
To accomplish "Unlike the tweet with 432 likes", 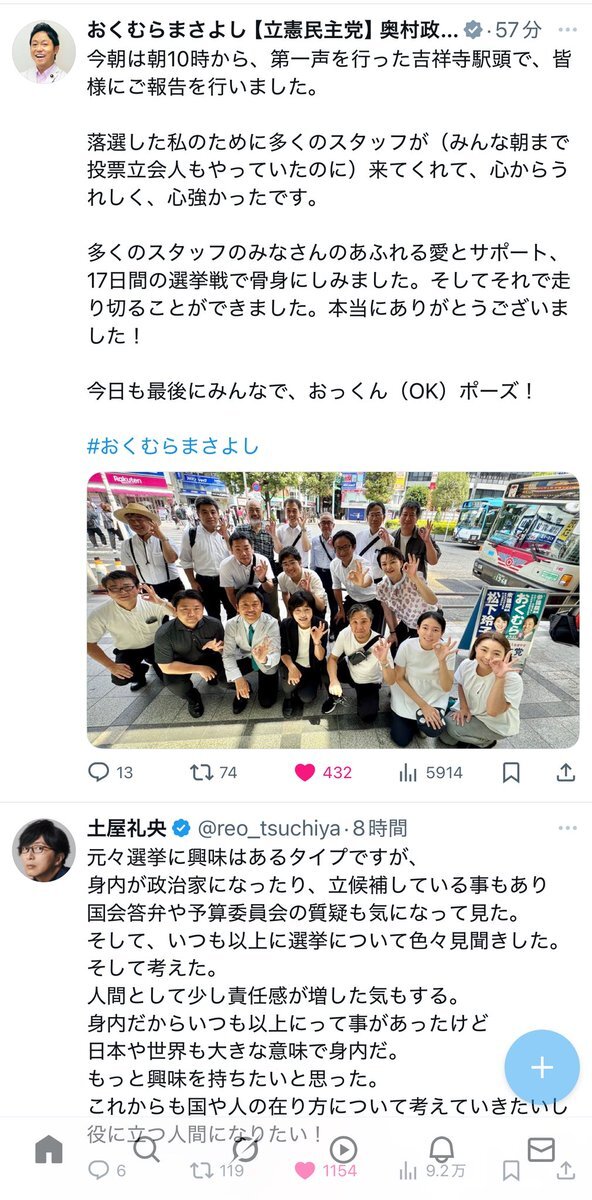I will (323, 773).
